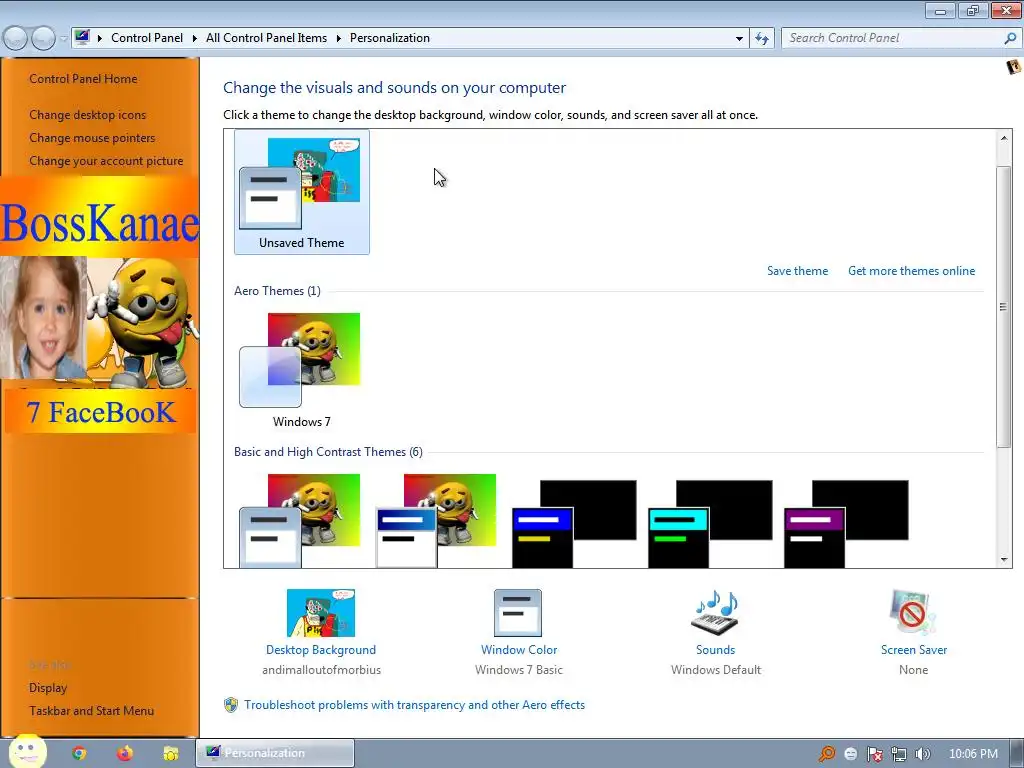Click Windows Default sounds text
This screenshot has height=768, width=1024.
716,670
